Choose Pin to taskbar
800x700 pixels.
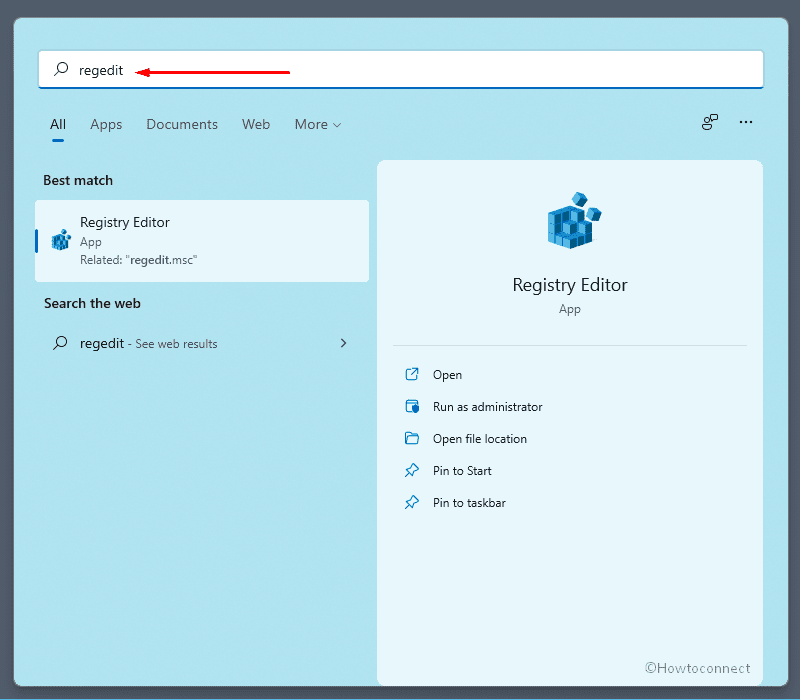(469, 503)
